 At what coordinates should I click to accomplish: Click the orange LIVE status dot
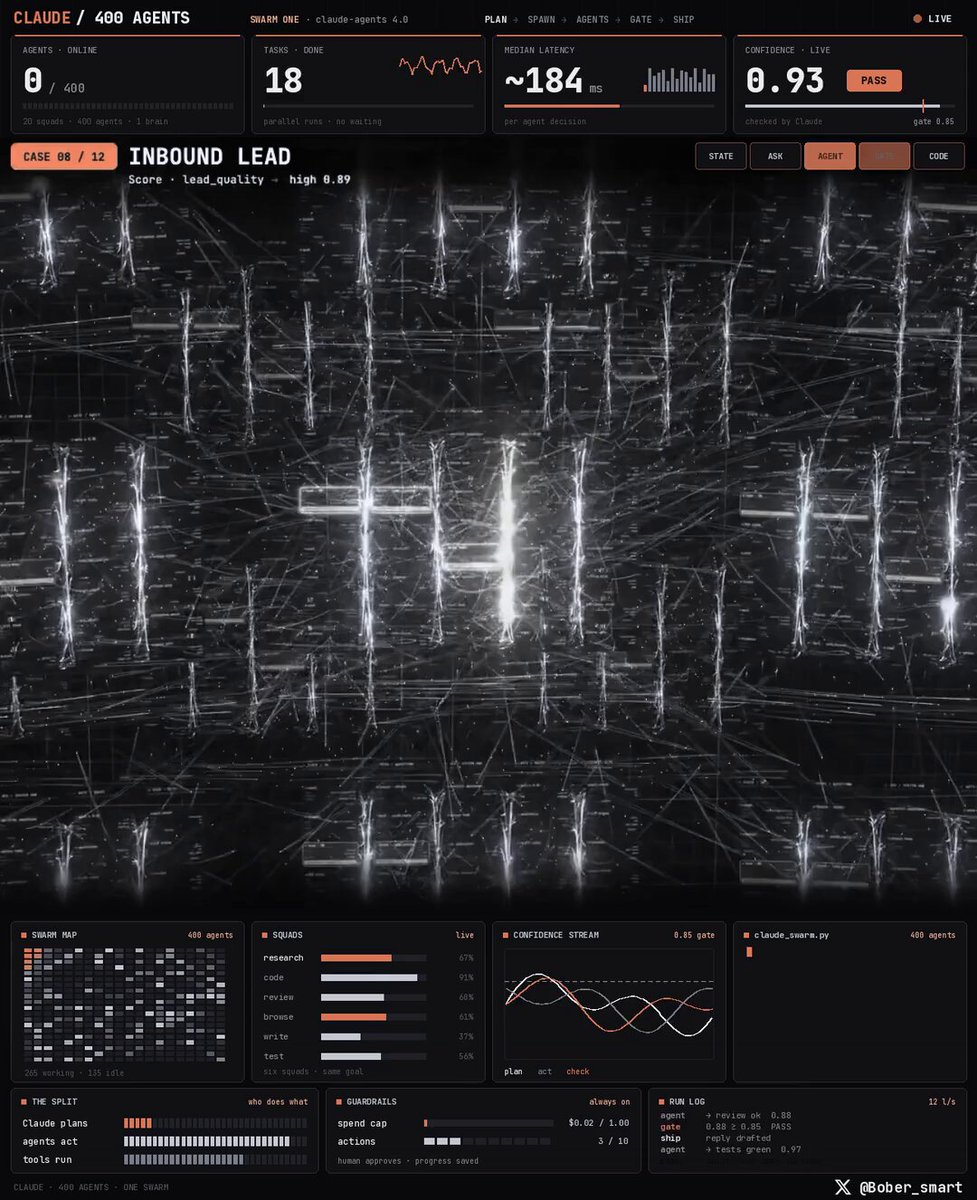(917, 19)
